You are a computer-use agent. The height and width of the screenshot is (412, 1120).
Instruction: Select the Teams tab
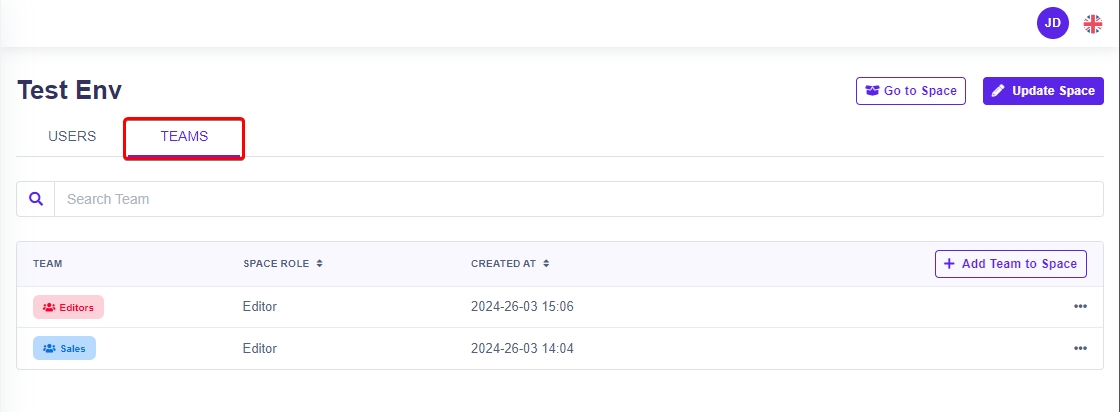point(184,137)
